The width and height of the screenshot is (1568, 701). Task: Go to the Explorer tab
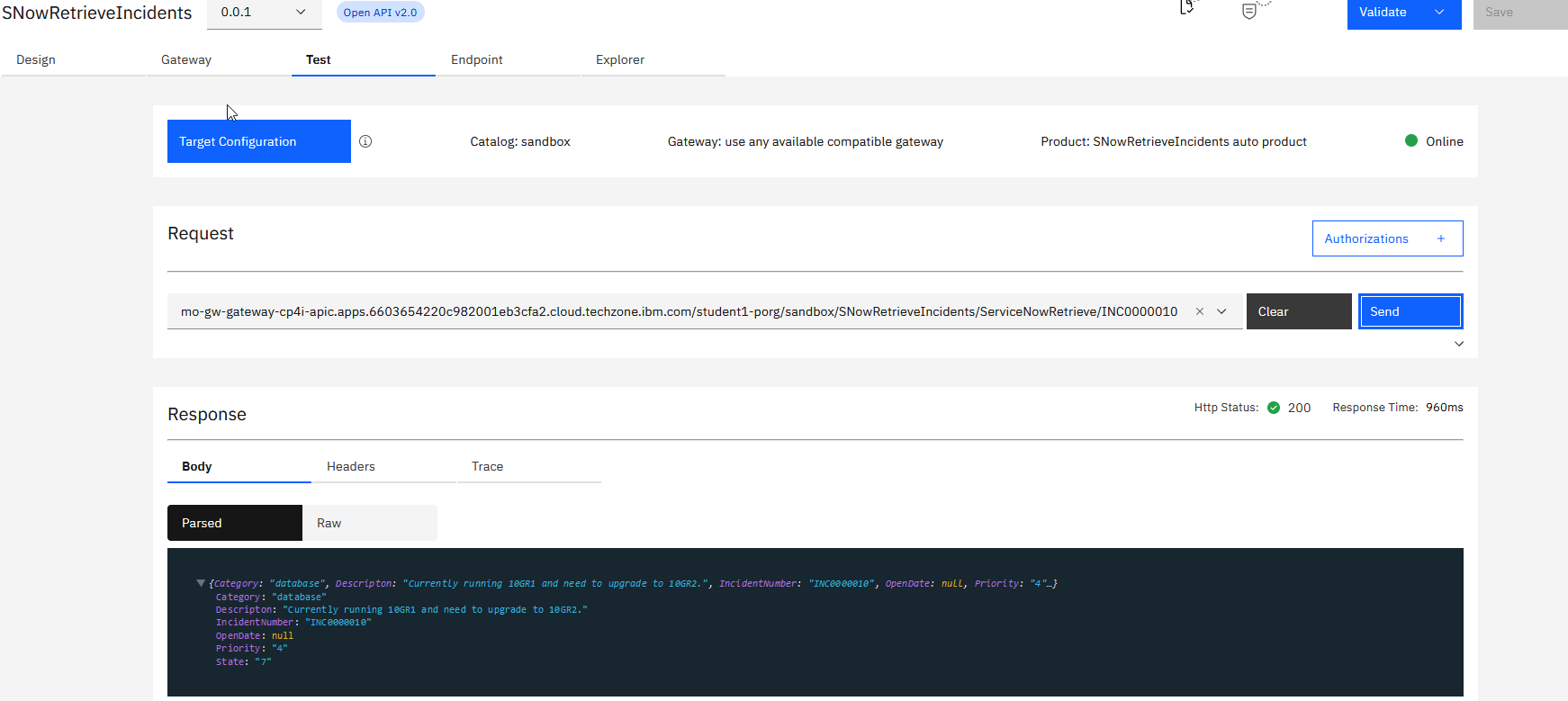click(653, 60)
